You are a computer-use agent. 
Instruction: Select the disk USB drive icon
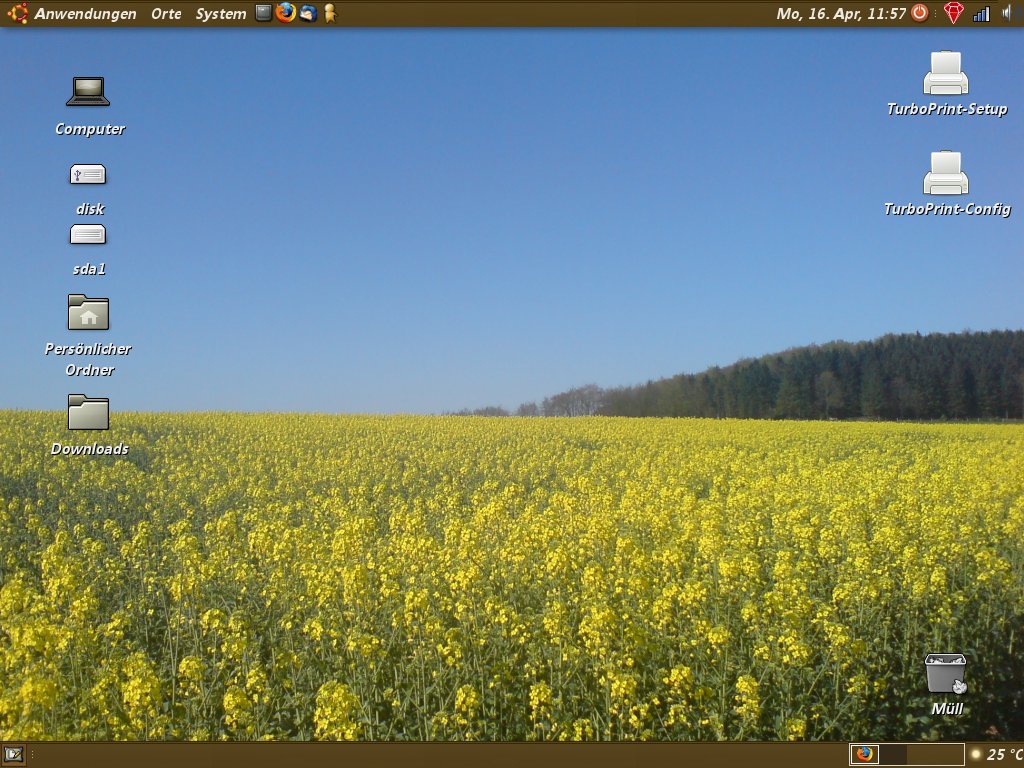coord(88,174)
